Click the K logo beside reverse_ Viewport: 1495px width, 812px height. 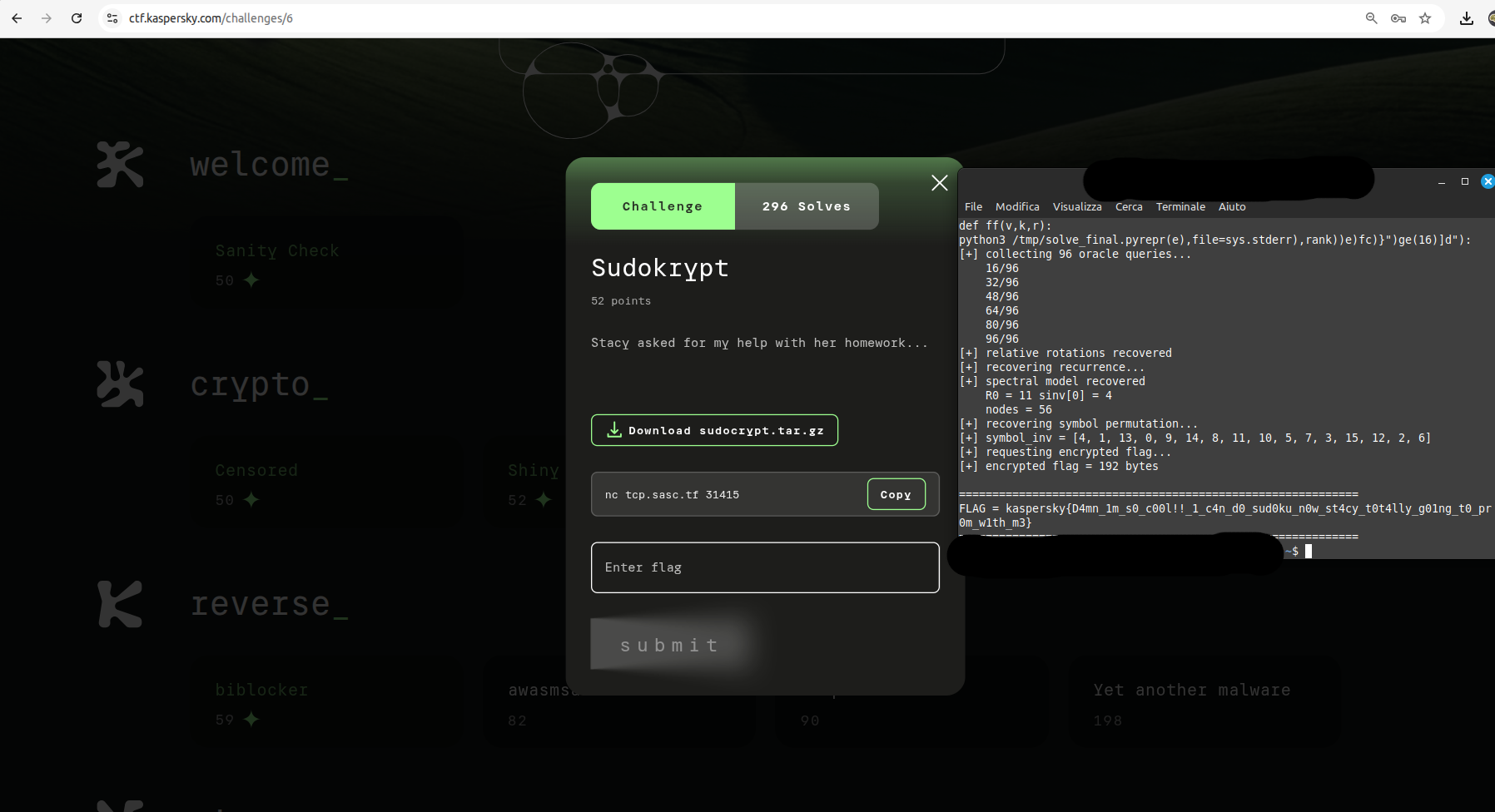pyautogui.click(x=120, y=604)
